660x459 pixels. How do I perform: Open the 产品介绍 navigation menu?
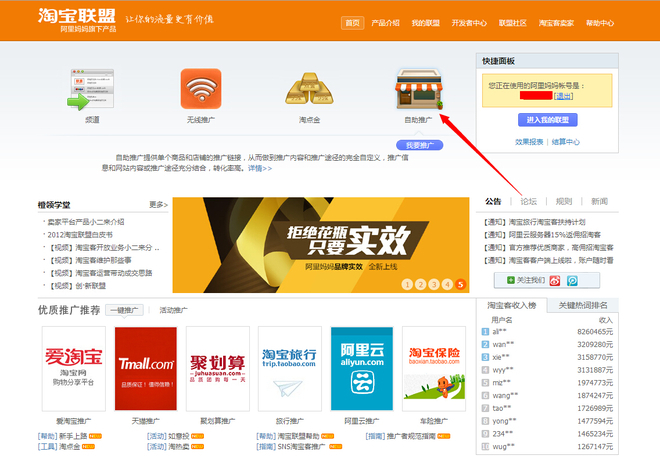click(385, 22)
